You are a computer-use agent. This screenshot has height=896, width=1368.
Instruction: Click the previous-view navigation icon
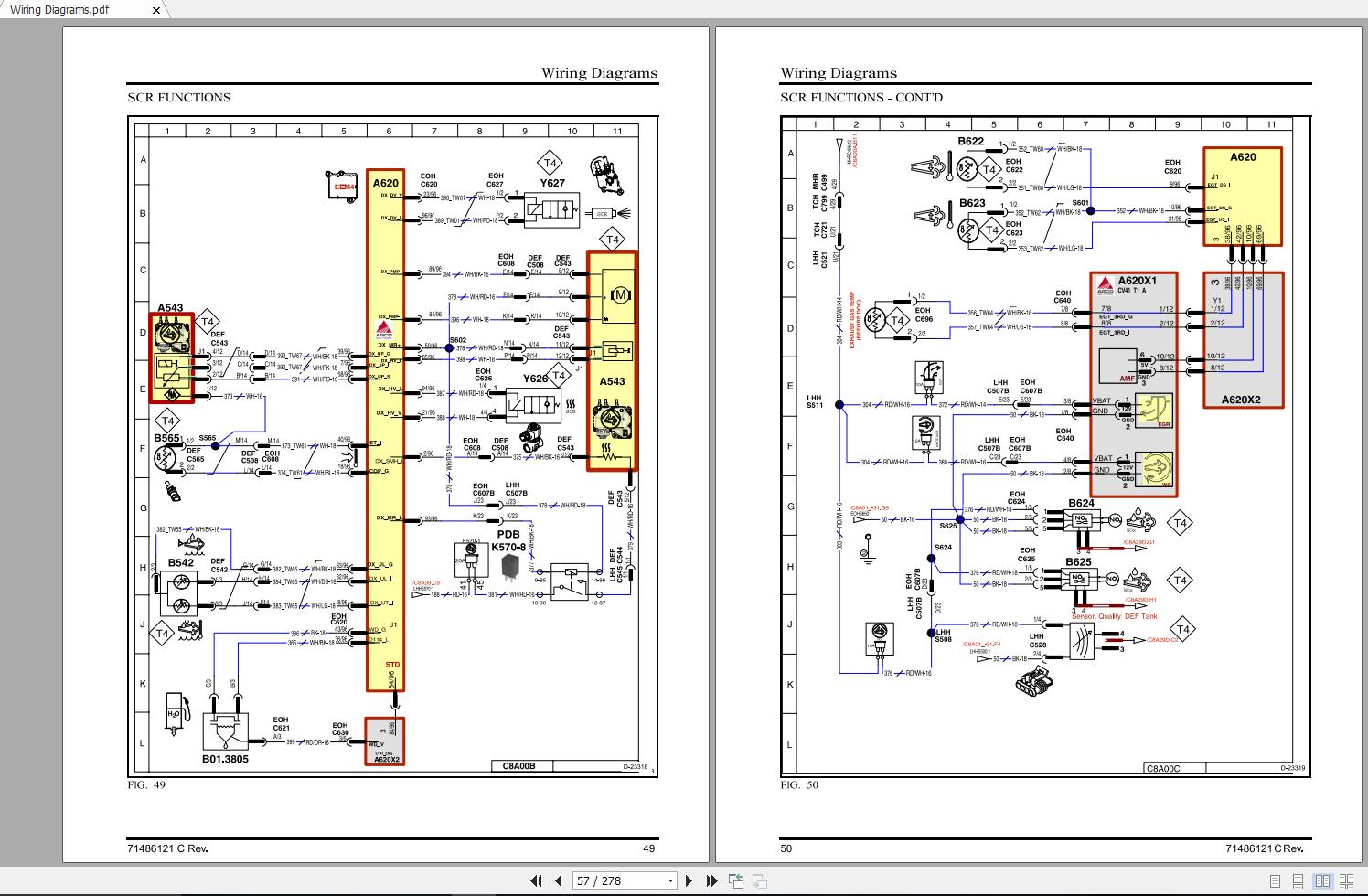[737, 880]
